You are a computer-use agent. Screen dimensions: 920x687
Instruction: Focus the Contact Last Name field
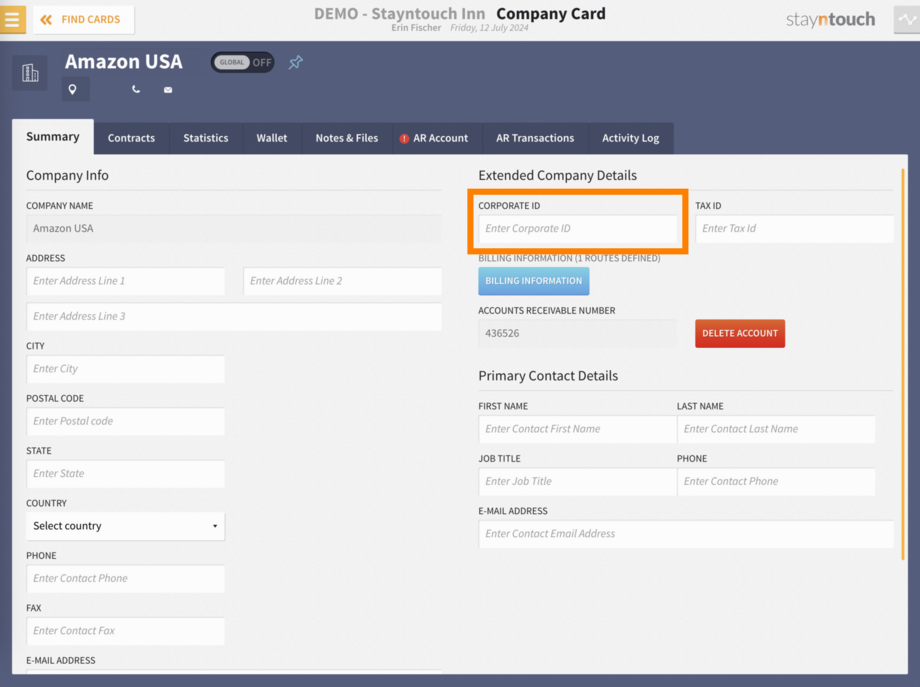[x=776, y=429]
